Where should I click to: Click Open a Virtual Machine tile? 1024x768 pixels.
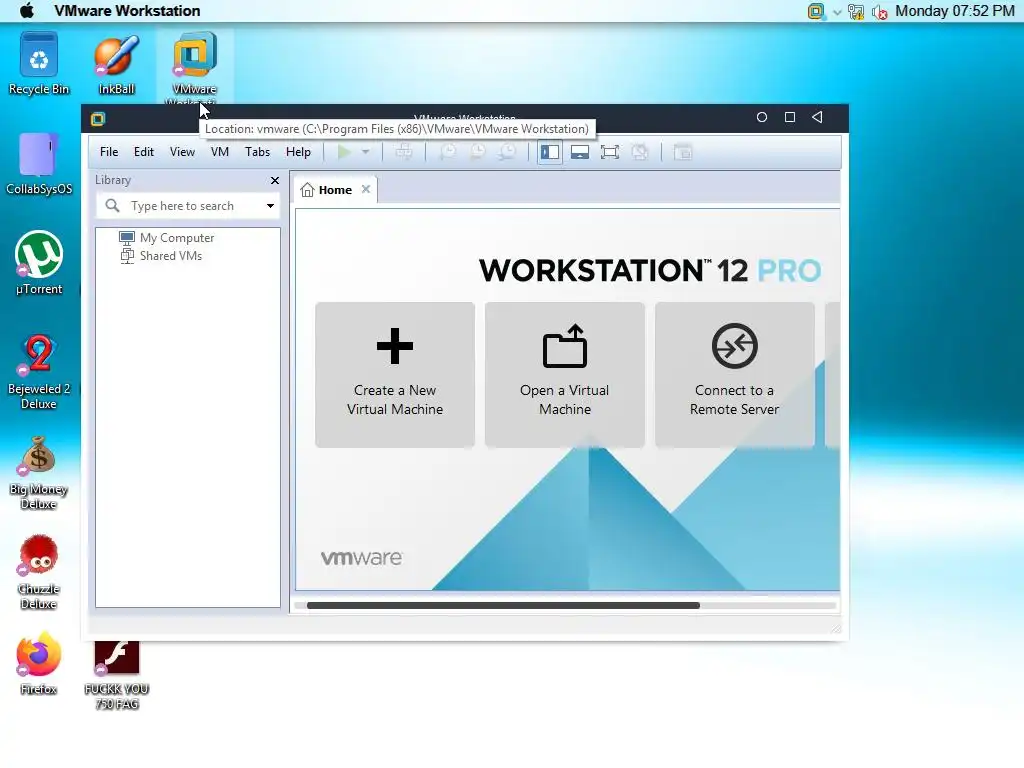coord(565,375)
